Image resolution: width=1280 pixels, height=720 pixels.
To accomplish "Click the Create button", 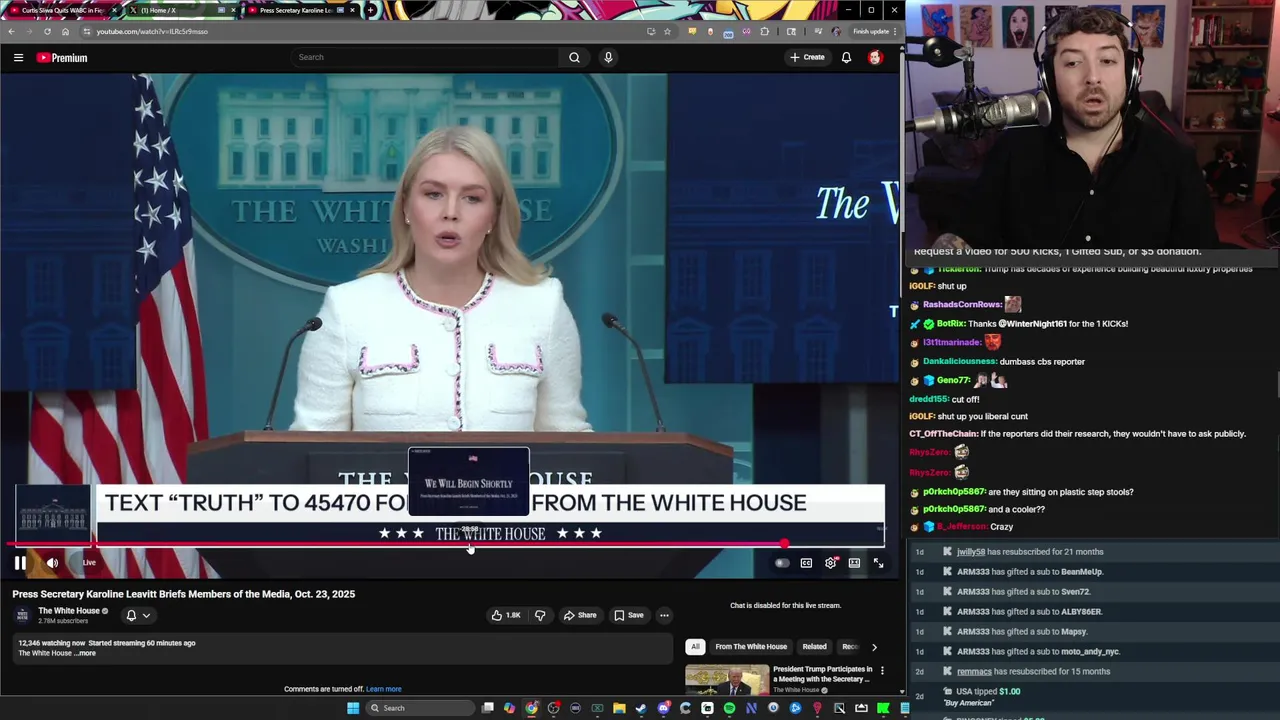I will (807, 57).
